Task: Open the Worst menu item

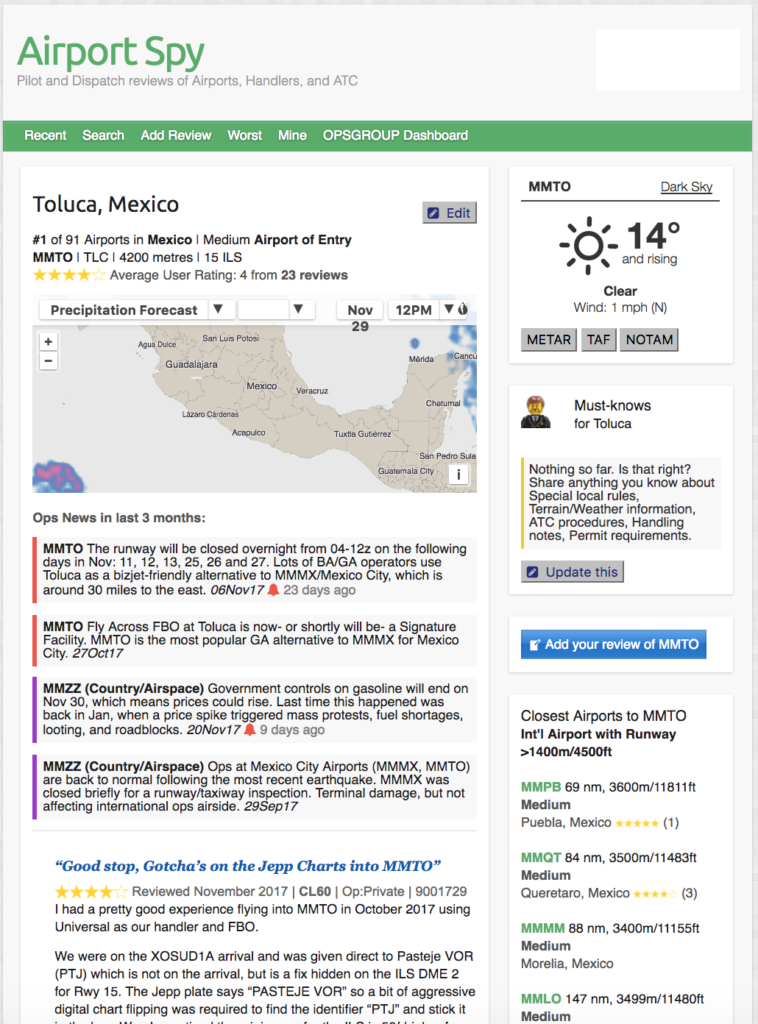Action: point(245,135)
